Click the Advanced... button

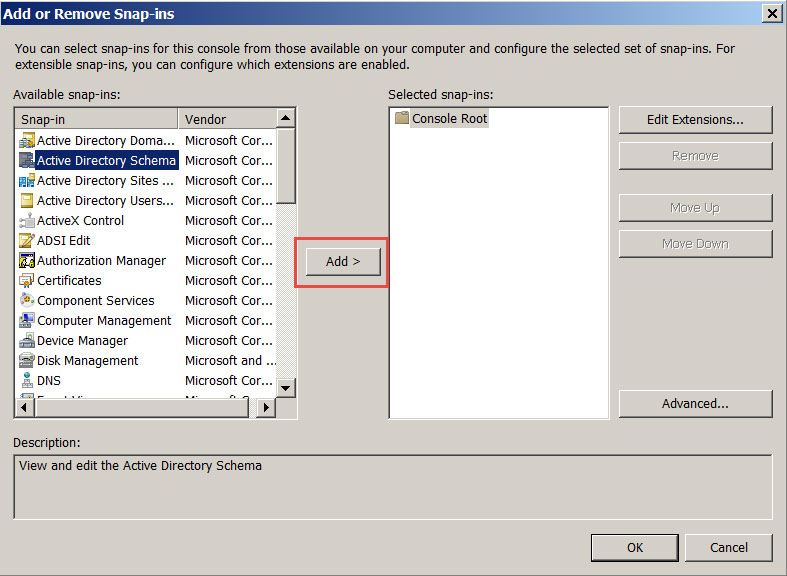pyautogui.click(x=695, y=404)
